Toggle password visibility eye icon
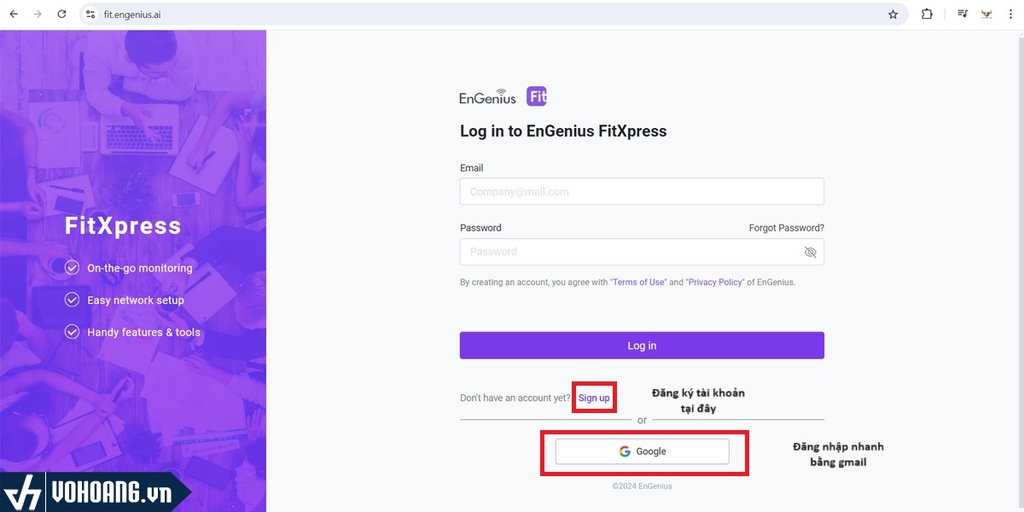 (x=810, y=252)
